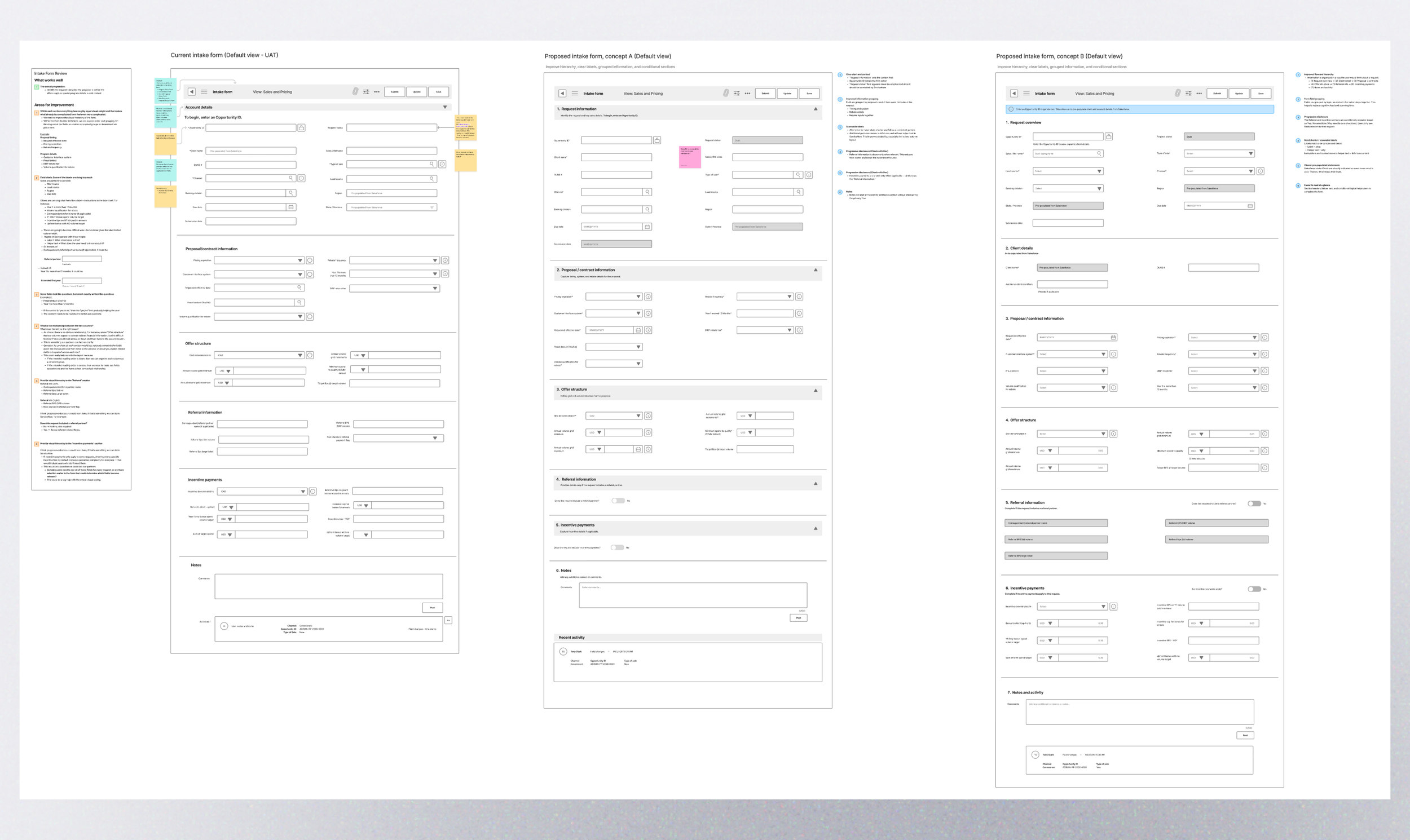Collapse 3. Offer structure section in concept A
This screenshot has width=1410, height=840.
[x=816, y=390]
